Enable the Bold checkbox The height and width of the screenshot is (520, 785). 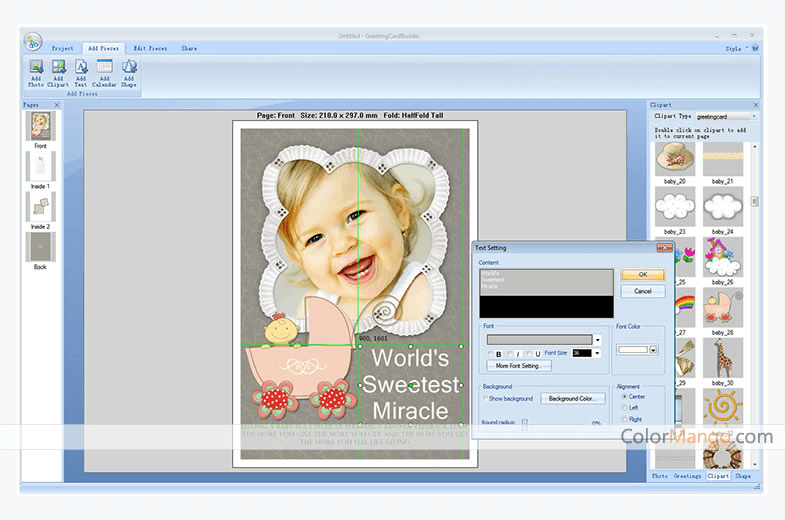tap(491, 353)
